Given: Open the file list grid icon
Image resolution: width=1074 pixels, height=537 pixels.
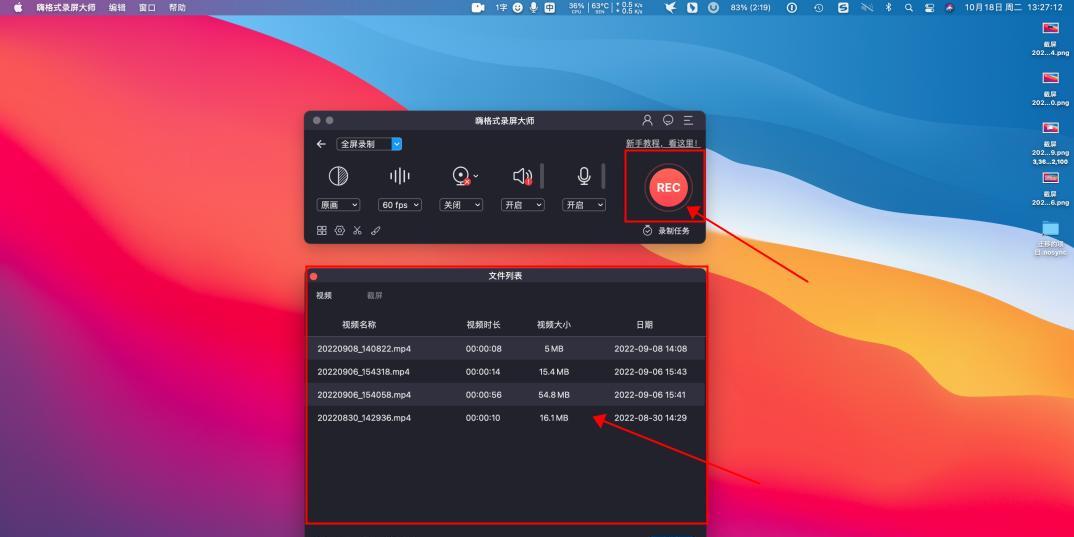Looking at the screenshot, I should pos(322,231).
